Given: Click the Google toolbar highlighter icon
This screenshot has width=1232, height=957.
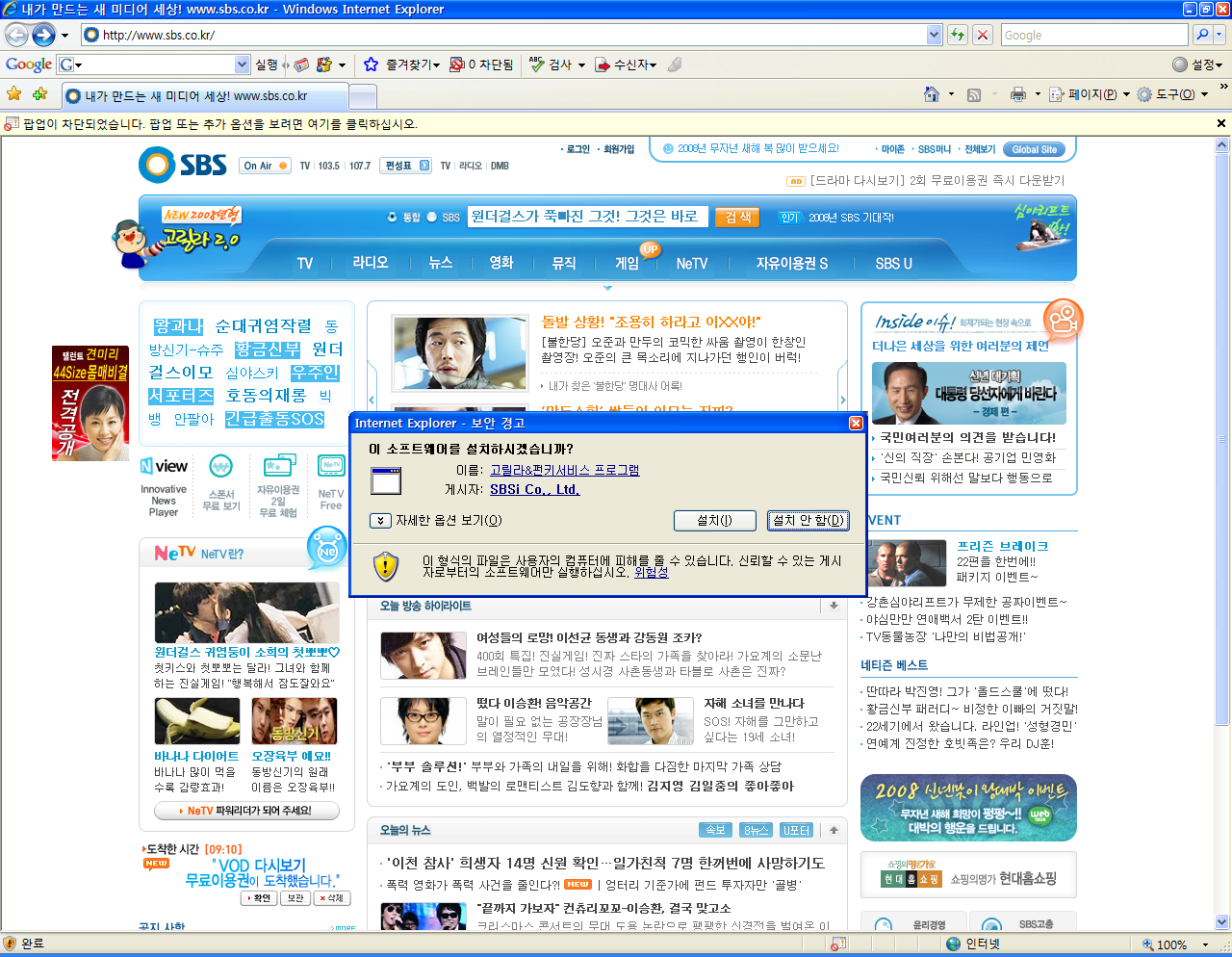Looking at the screenshot, I should [675, 65].
